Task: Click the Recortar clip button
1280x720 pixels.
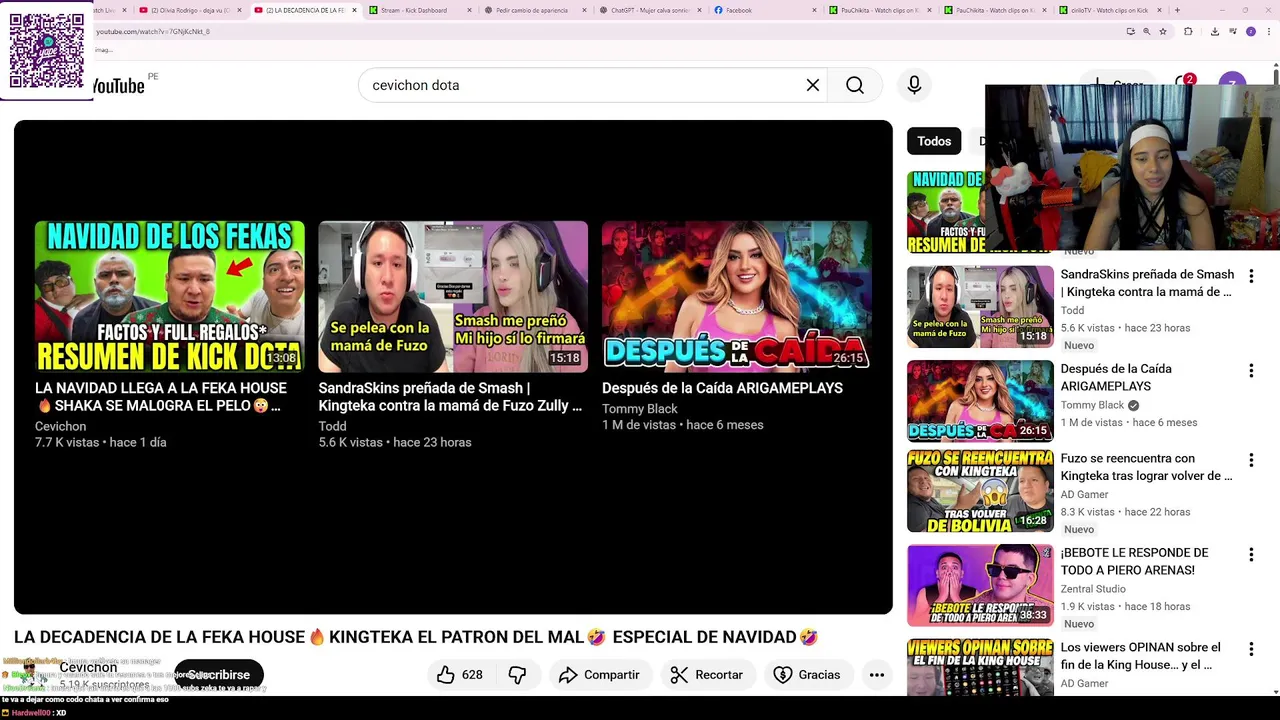Action: (x=706, y=675)
